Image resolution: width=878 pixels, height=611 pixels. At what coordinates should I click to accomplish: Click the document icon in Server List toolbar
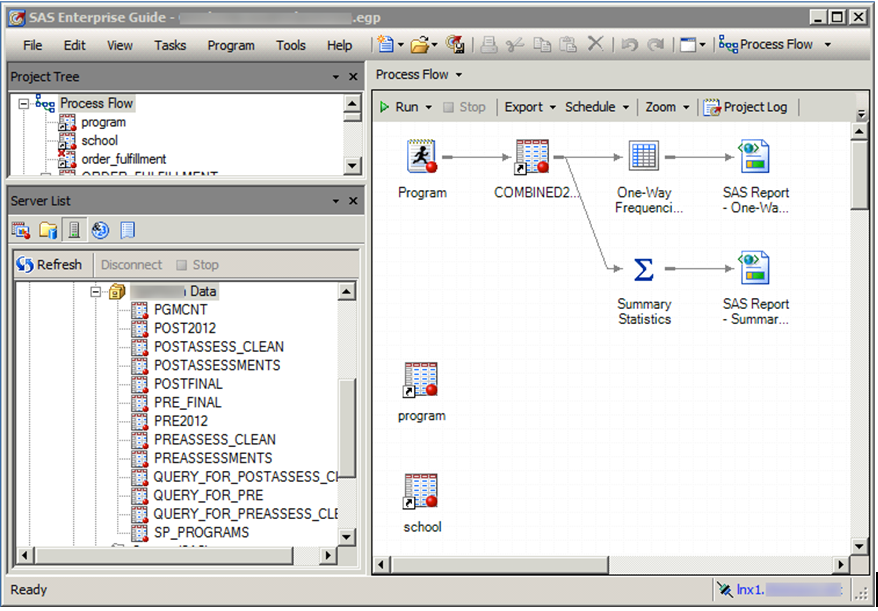pos(127,230)
